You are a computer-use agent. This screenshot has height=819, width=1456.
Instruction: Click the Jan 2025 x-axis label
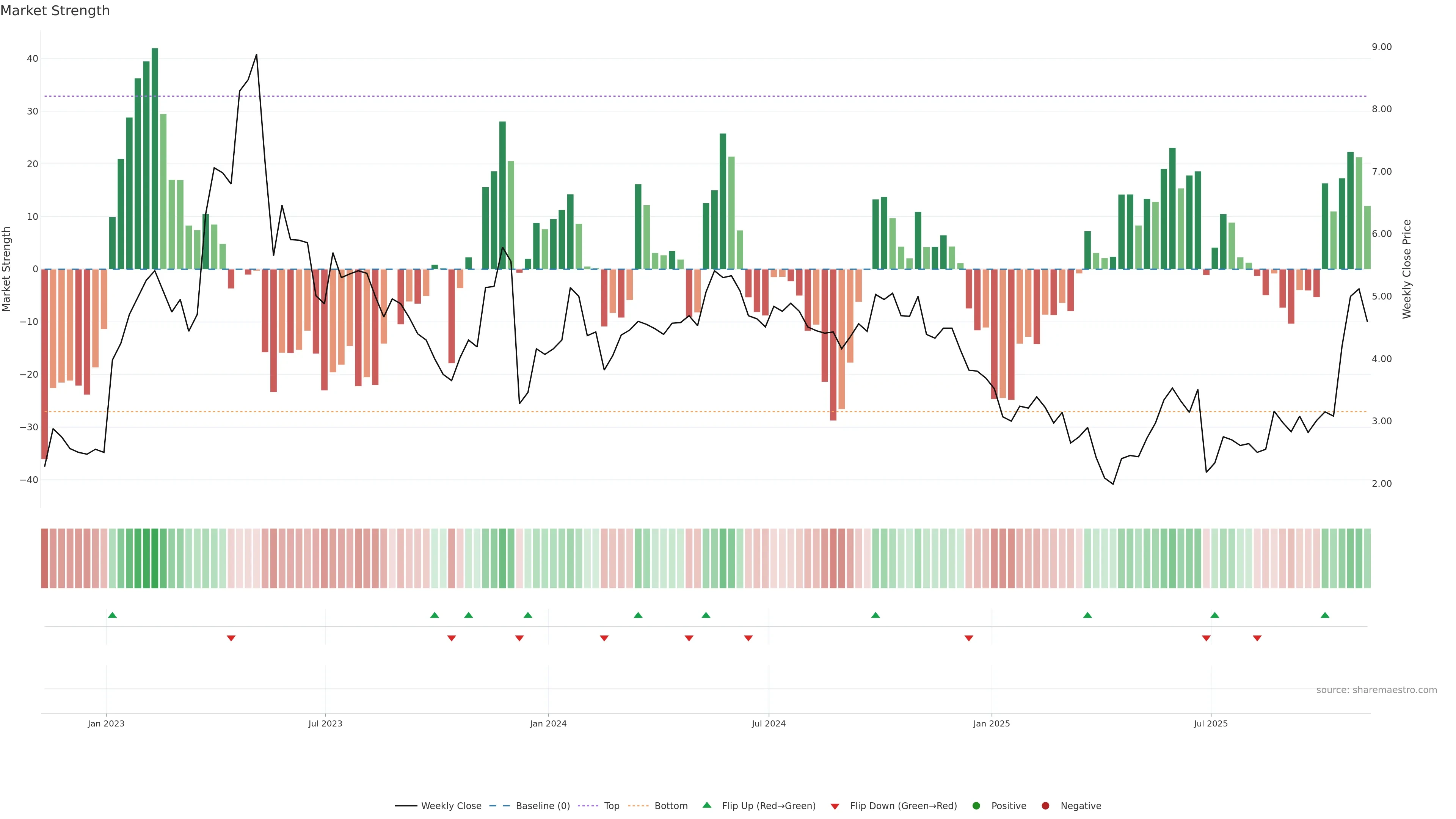coord(992,723)
